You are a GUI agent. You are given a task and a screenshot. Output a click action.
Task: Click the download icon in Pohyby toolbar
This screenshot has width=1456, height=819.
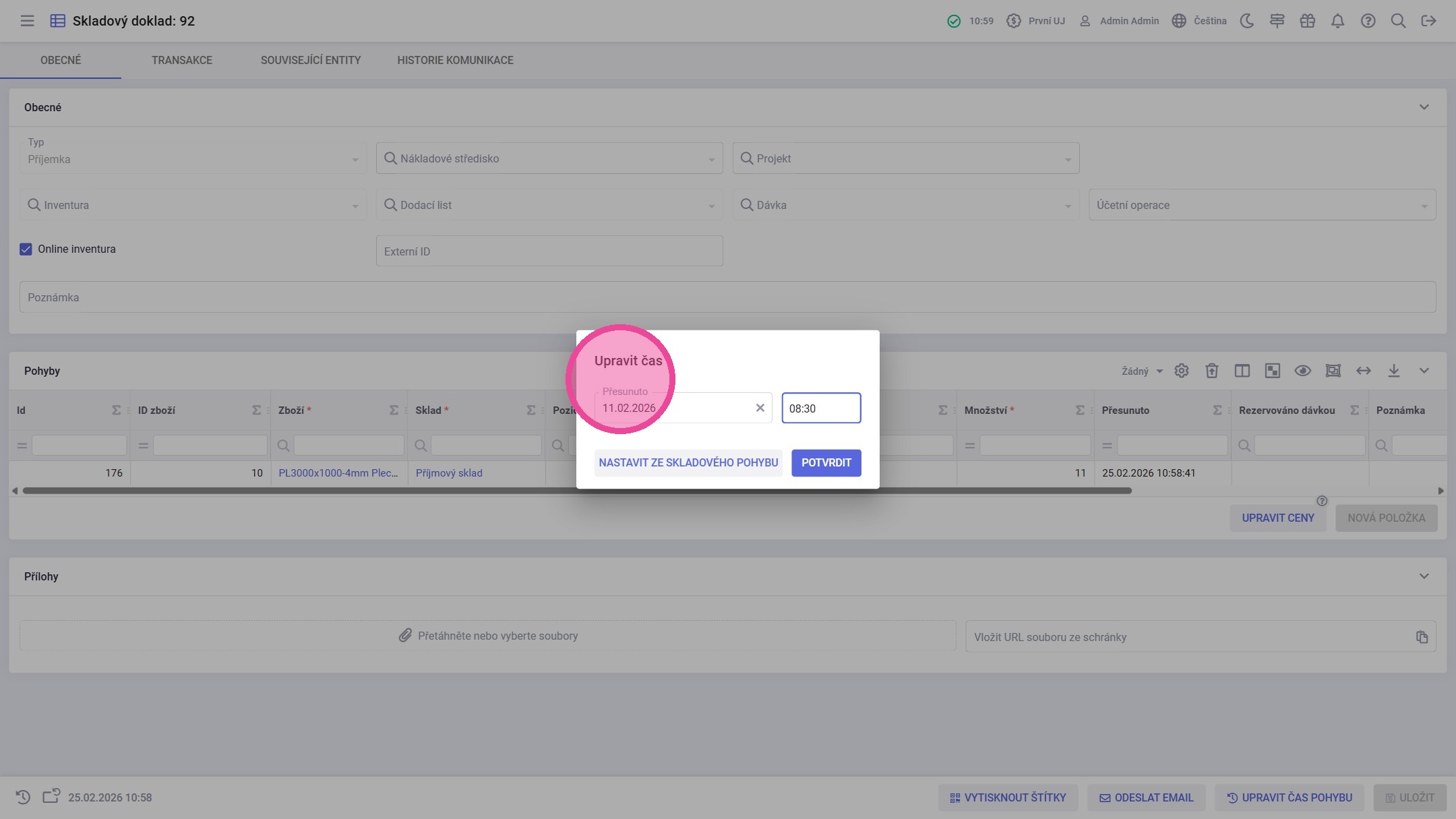click(x=1394, y=371)
